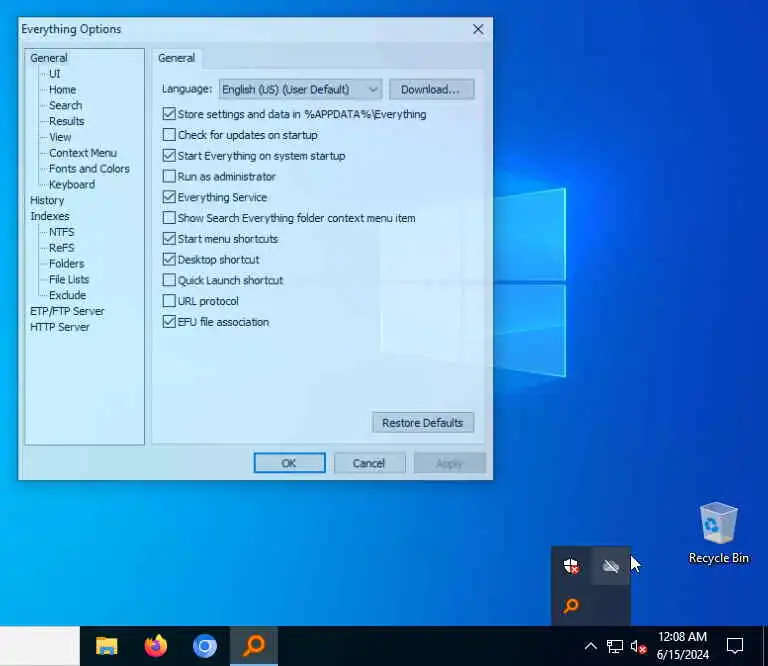
Task: Select the General tab
Action: [x=176, y=58]
